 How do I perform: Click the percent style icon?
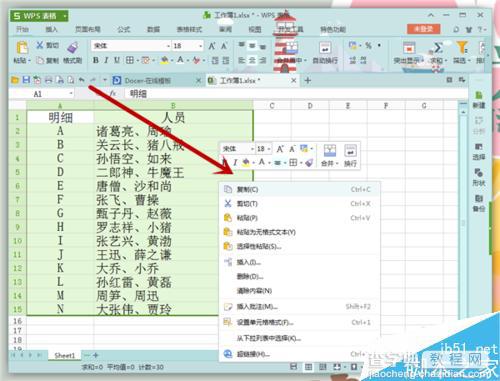click(368, 45)
